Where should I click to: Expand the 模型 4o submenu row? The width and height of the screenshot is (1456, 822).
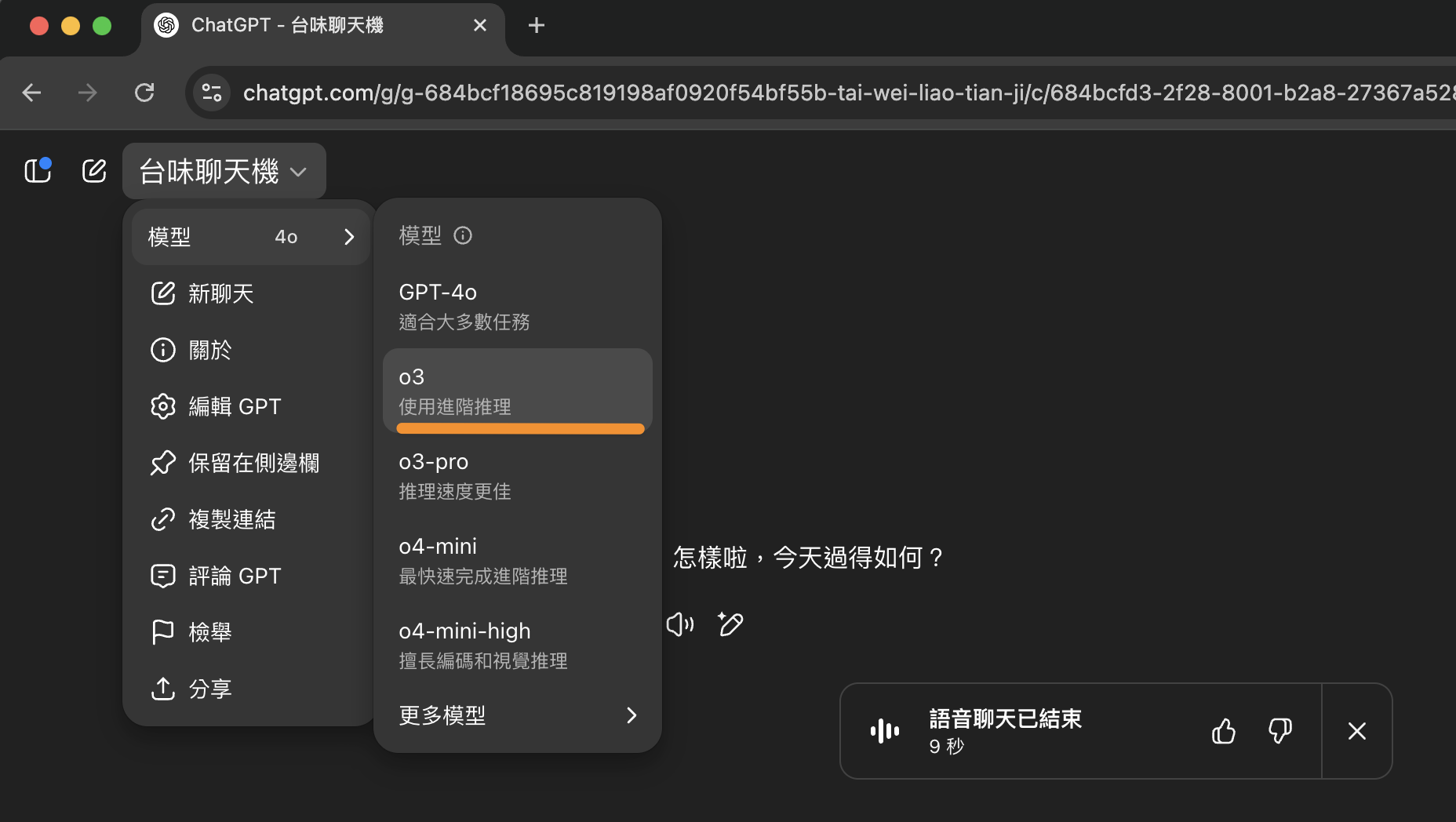coord(251,237)
